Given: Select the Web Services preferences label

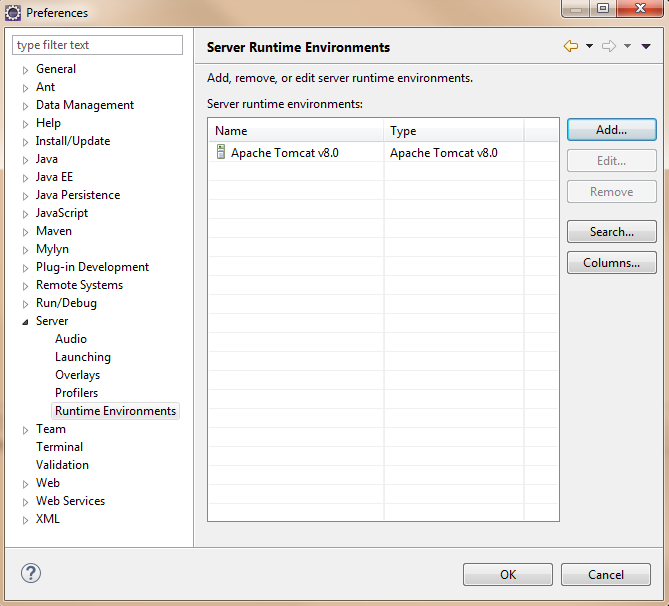Looking at the screenshot, I should (70, 501).
